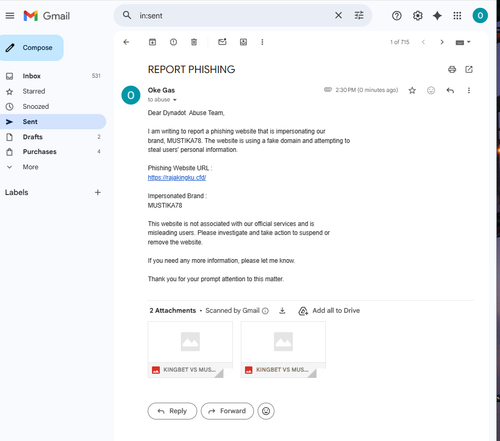This screenshot has height=441, width=500.
Task: Expand recipient details next to "to abuse"
Action: pos(175,100)
